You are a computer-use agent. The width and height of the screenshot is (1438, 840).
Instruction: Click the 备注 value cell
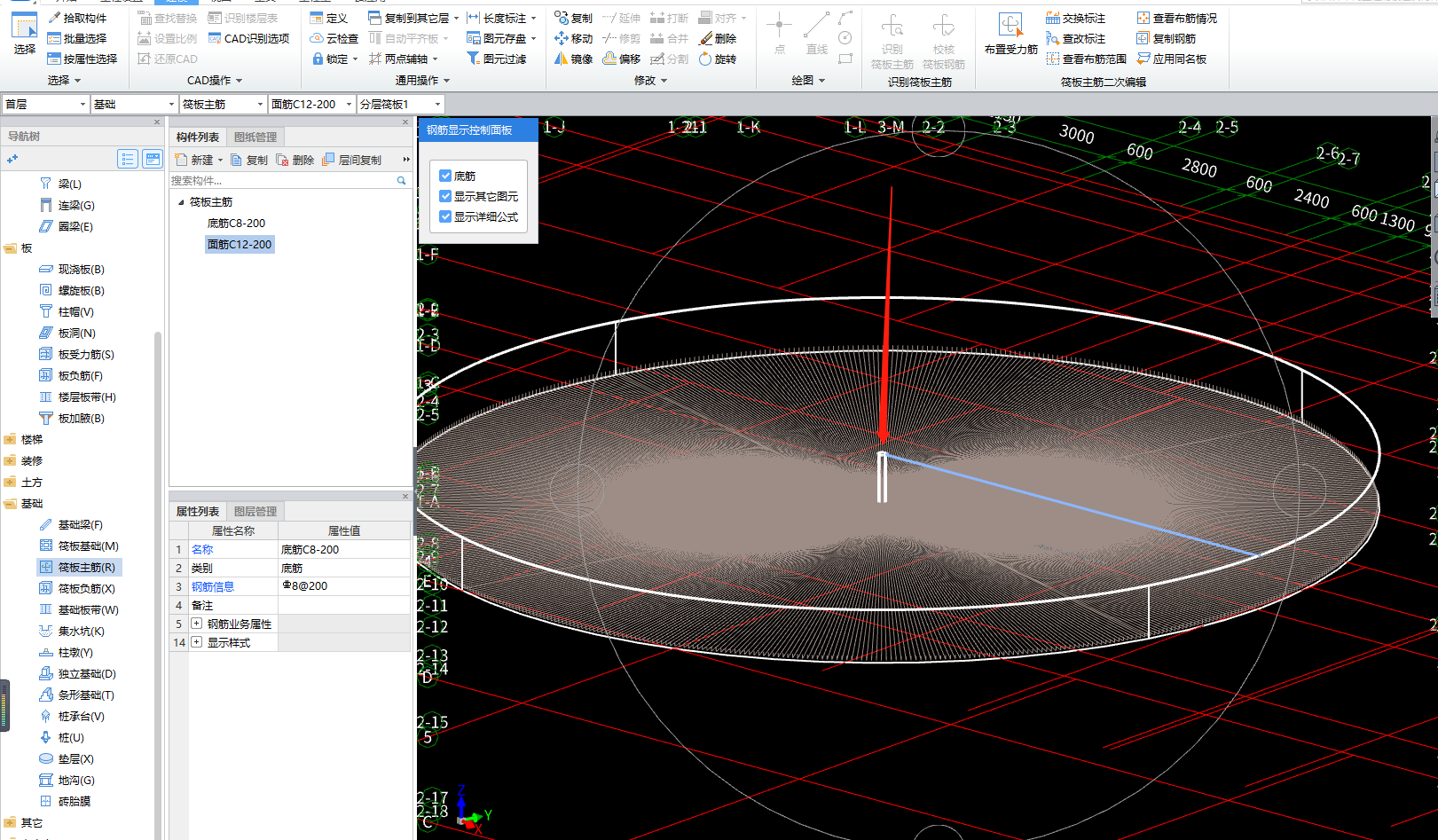344,605
